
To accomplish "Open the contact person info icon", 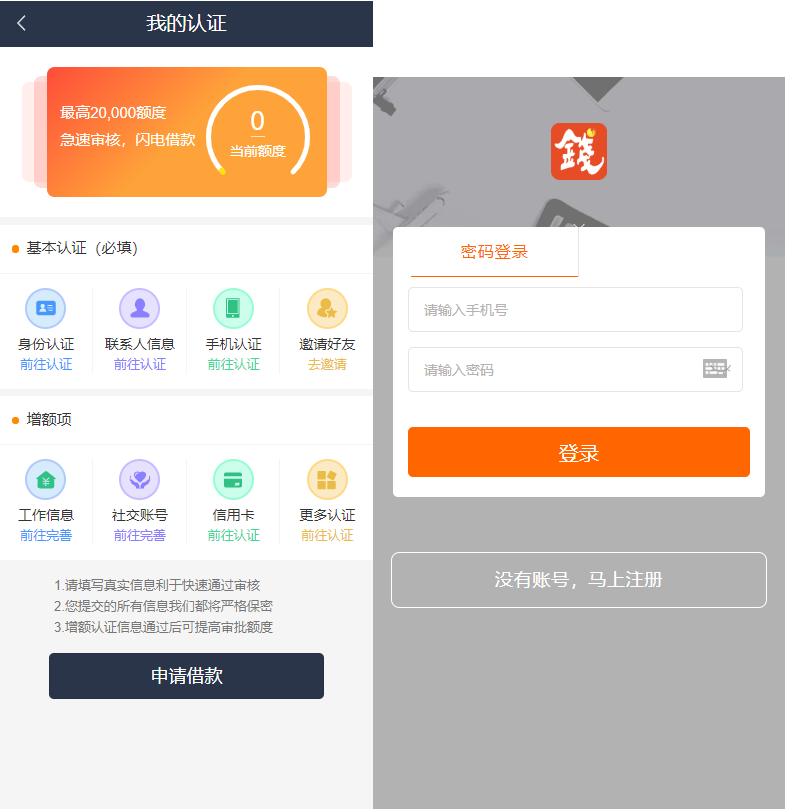I will point(139,308).
